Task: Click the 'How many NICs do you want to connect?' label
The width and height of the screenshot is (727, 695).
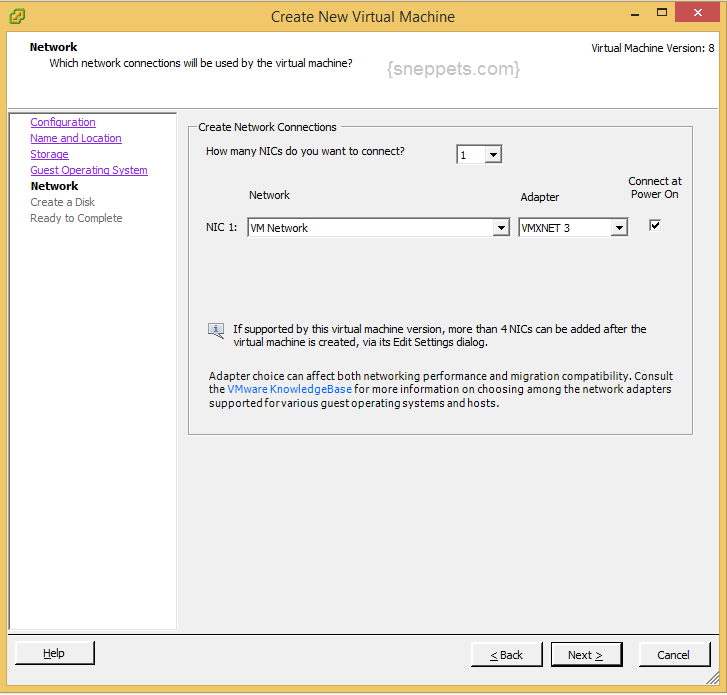Action: coord(305,152)
